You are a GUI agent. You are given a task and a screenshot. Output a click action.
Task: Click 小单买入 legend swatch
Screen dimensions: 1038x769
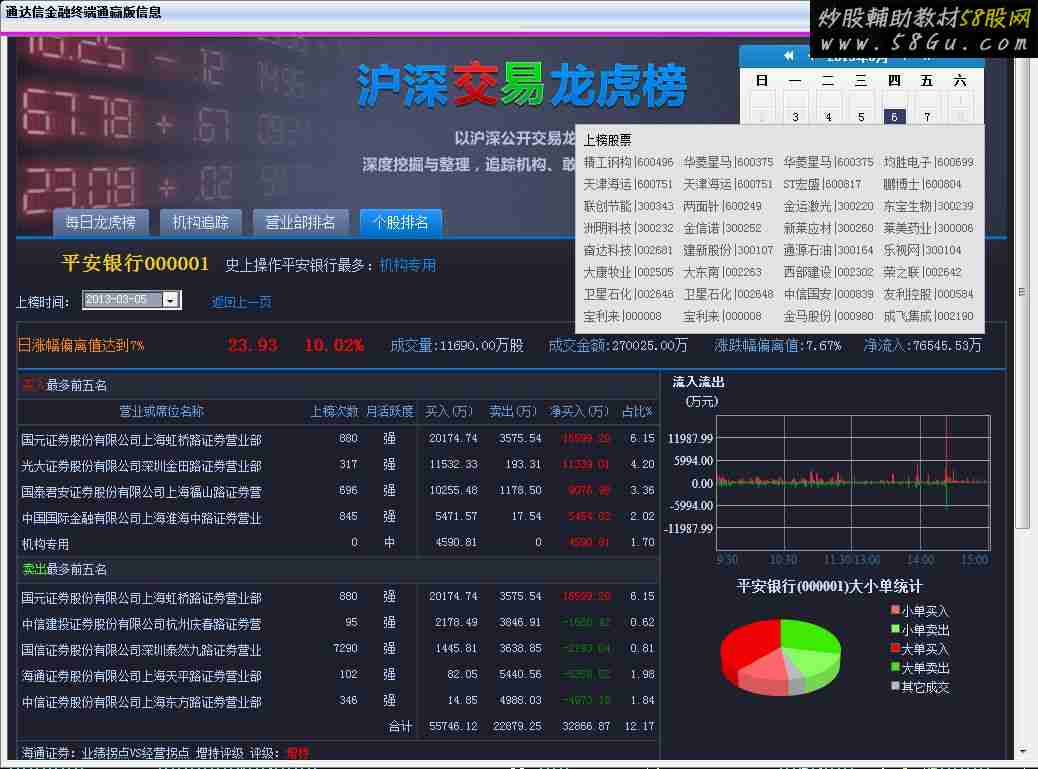pos(895,610)
